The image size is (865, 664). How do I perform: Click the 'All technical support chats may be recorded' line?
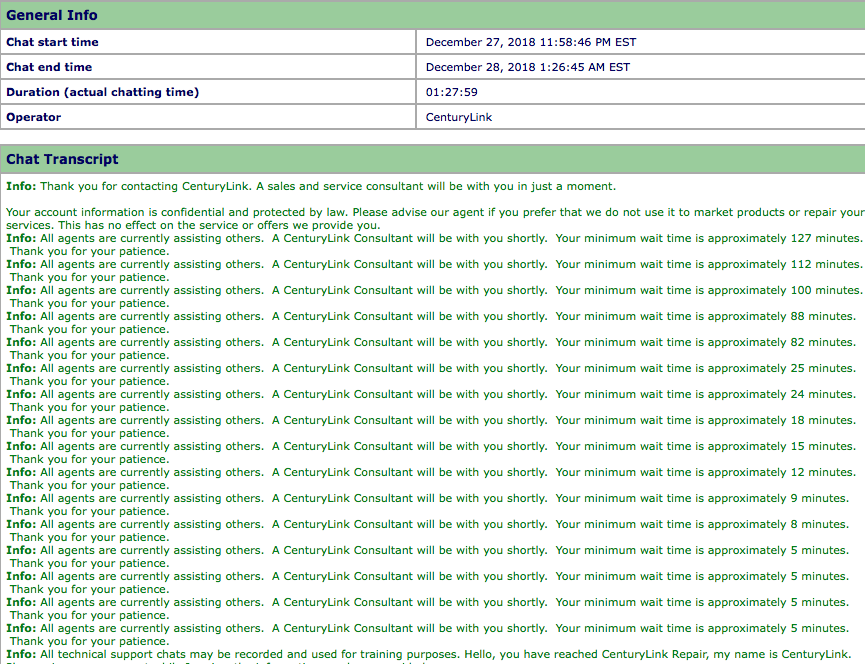click(x=429, y=655)
